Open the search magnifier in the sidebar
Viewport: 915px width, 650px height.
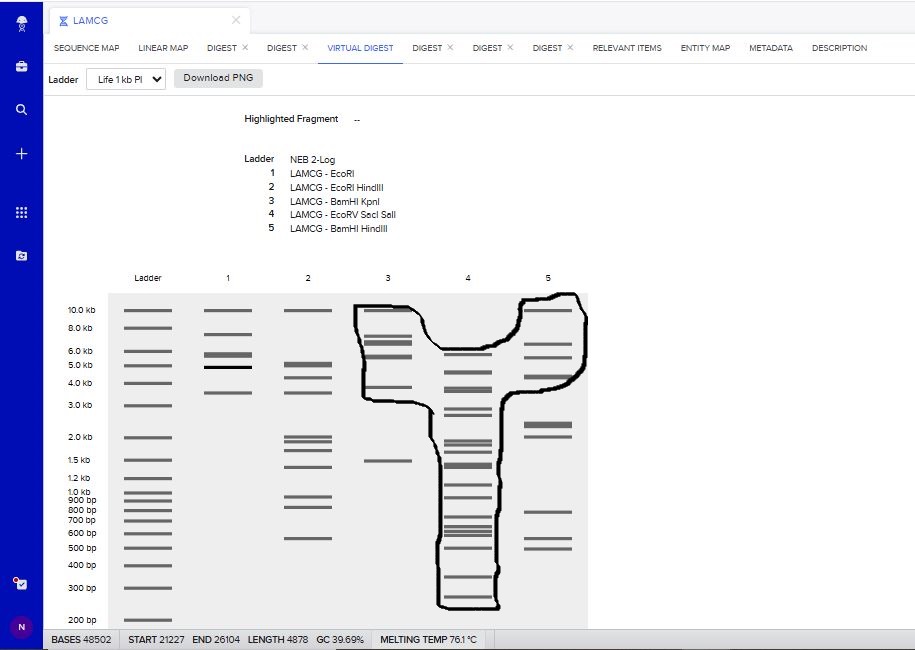(x=21, y=110)
